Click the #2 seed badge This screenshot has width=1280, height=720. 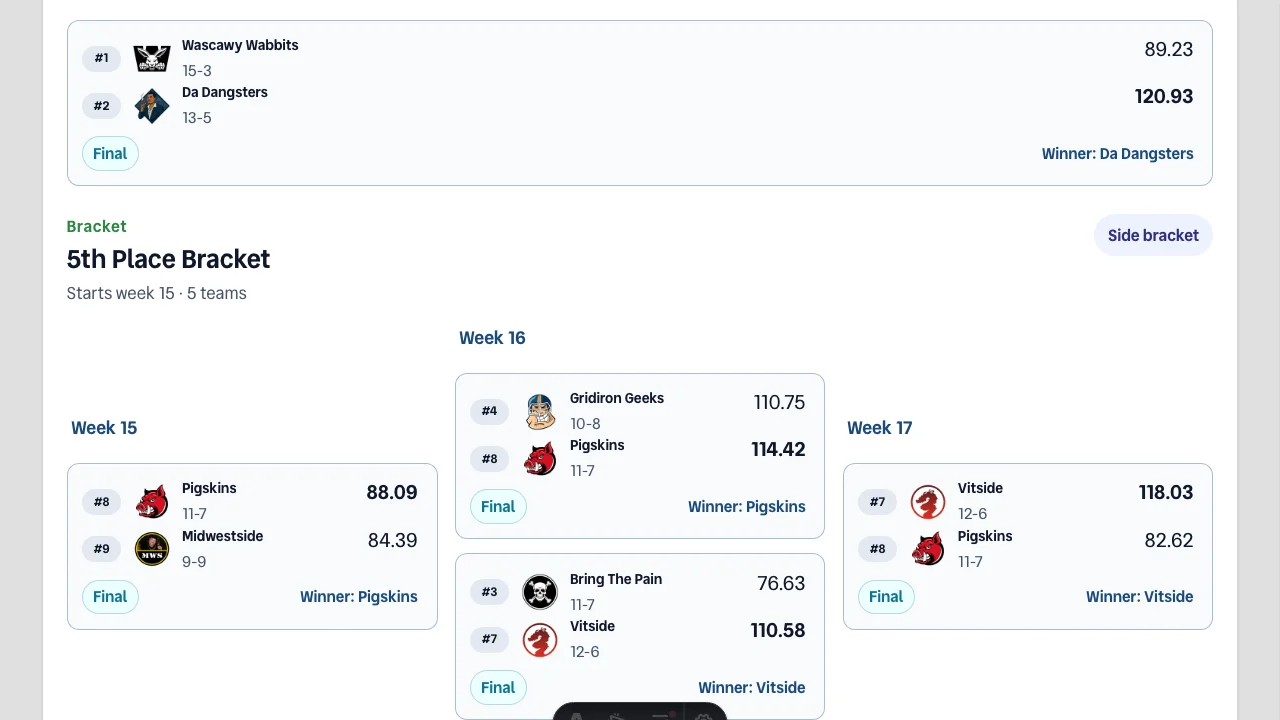(x=102, y=106)
